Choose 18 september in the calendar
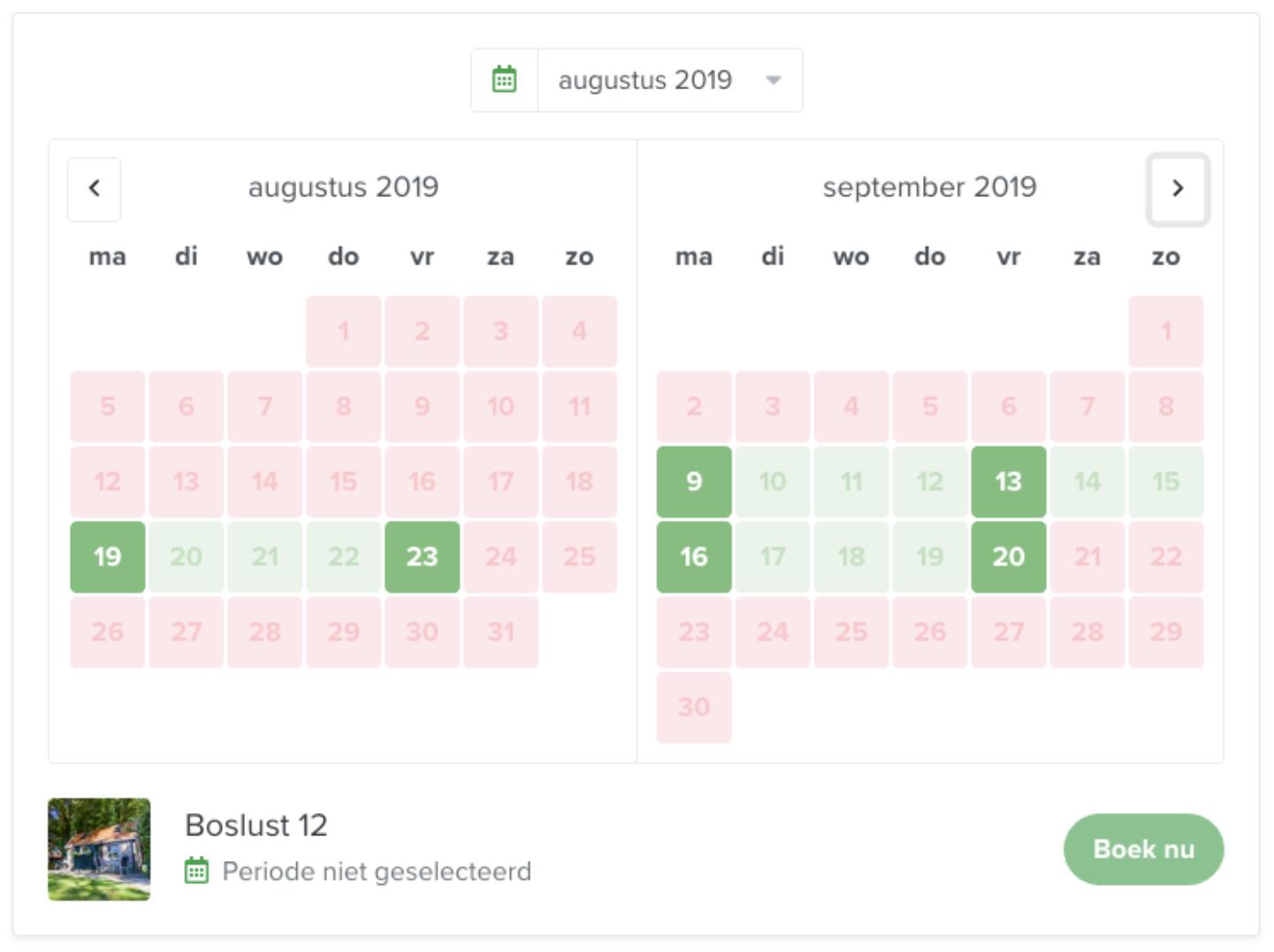The width and height of the screenshot is (1274, 952). (x=851, y=557)
